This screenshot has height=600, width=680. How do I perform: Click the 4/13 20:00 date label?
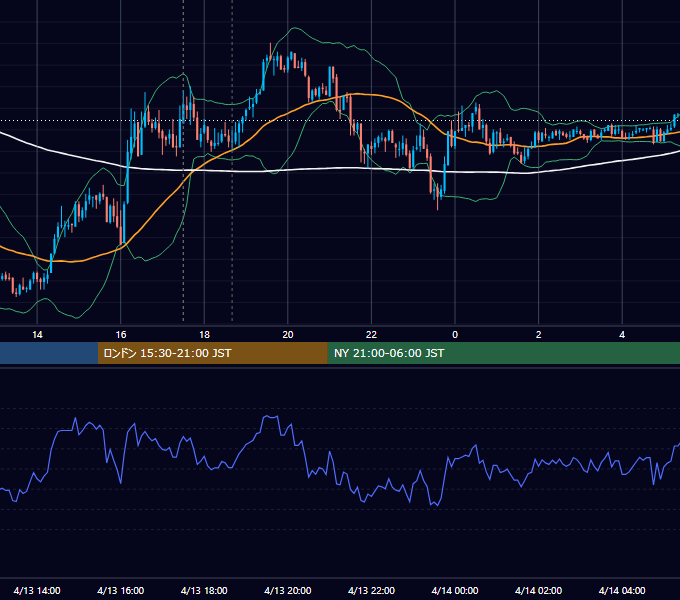[288, 590]
